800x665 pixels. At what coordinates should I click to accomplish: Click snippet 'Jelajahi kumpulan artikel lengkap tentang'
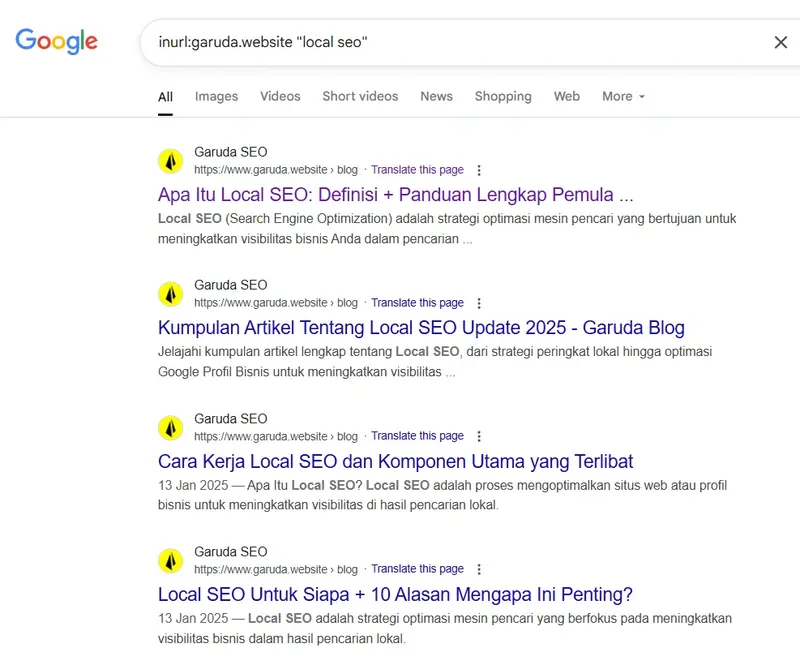pos(435,362)
